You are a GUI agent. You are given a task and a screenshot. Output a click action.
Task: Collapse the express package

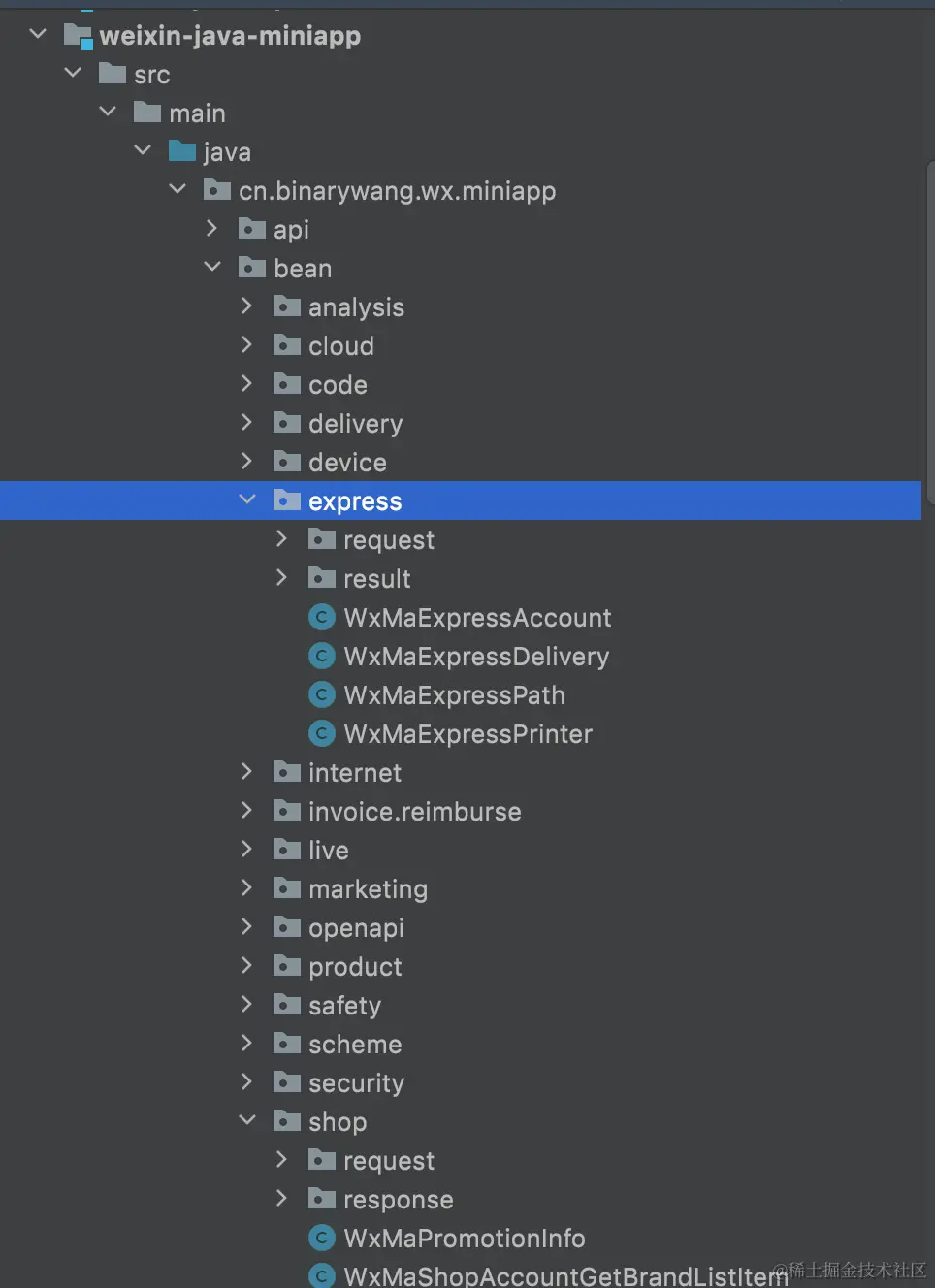pos(247,499)
